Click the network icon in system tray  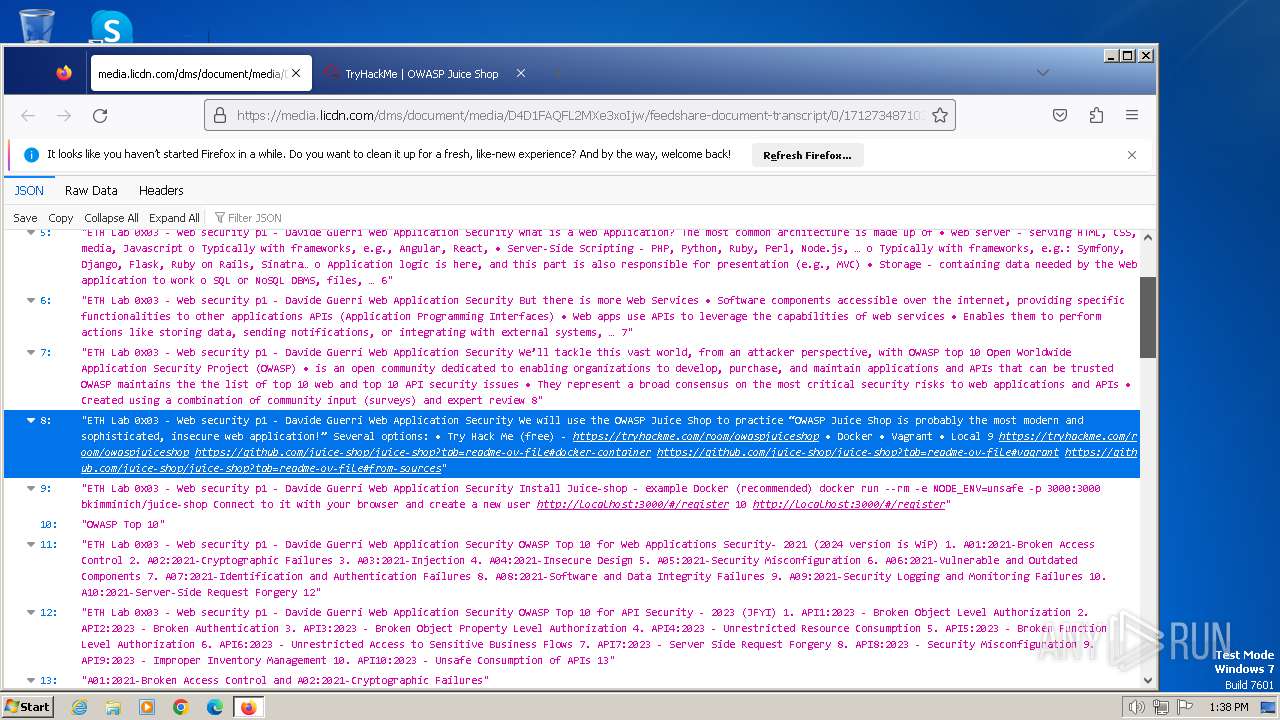point(1160,707)
